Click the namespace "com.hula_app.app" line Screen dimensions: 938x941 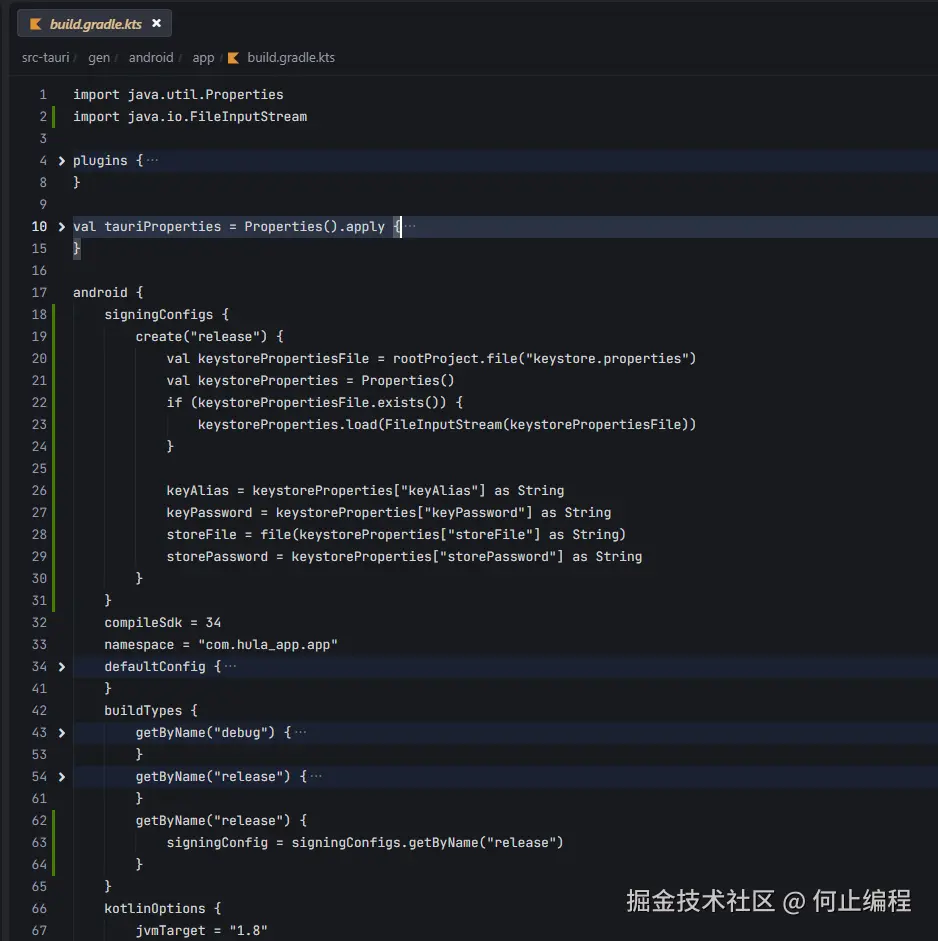click(x=221, y=645)
